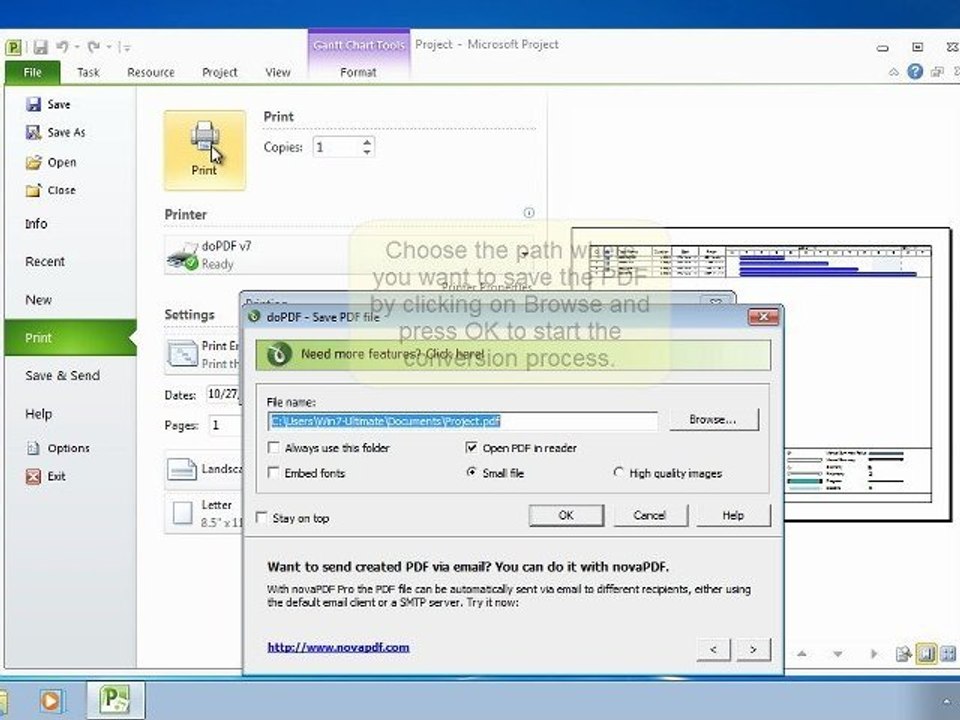This screenshot has width=960, height=720.
Task: Select the highlighted Print sidebar item
Action: [70, 337]
